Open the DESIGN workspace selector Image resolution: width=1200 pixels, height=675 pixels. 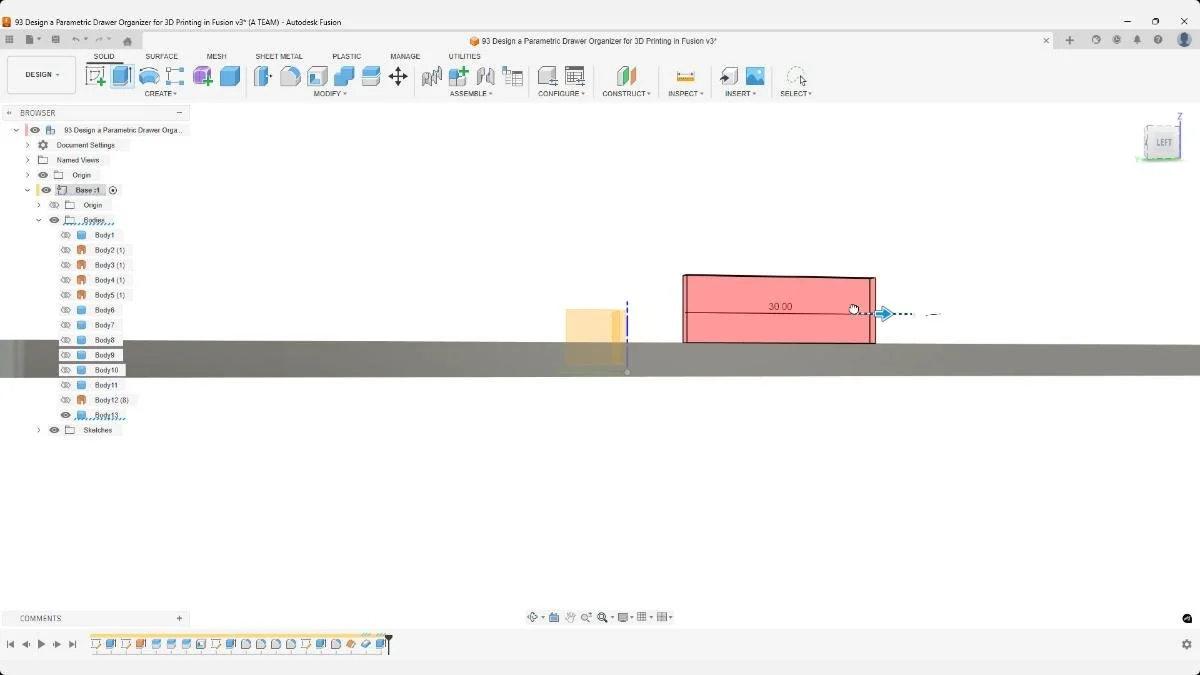(x=40, y=74)
